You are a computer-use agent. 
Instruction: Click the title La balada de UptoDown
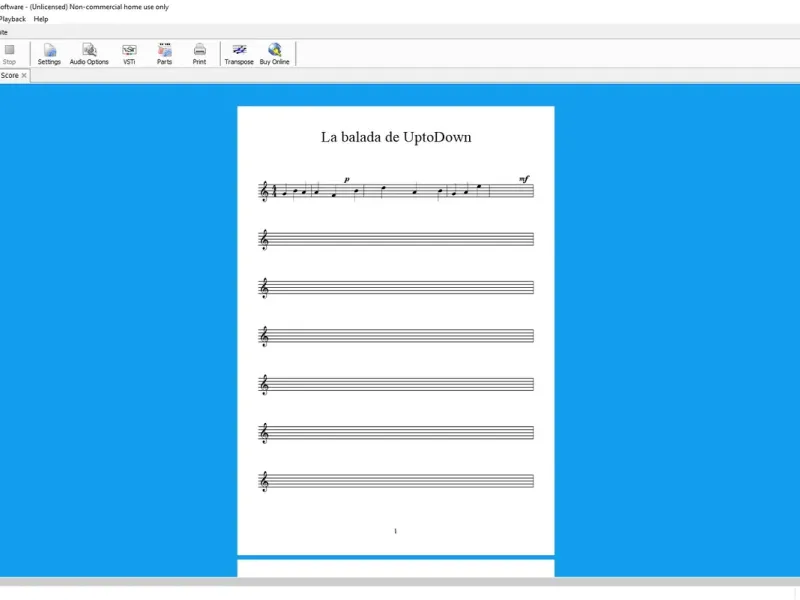pyautogui.click(x=396, y=137)
